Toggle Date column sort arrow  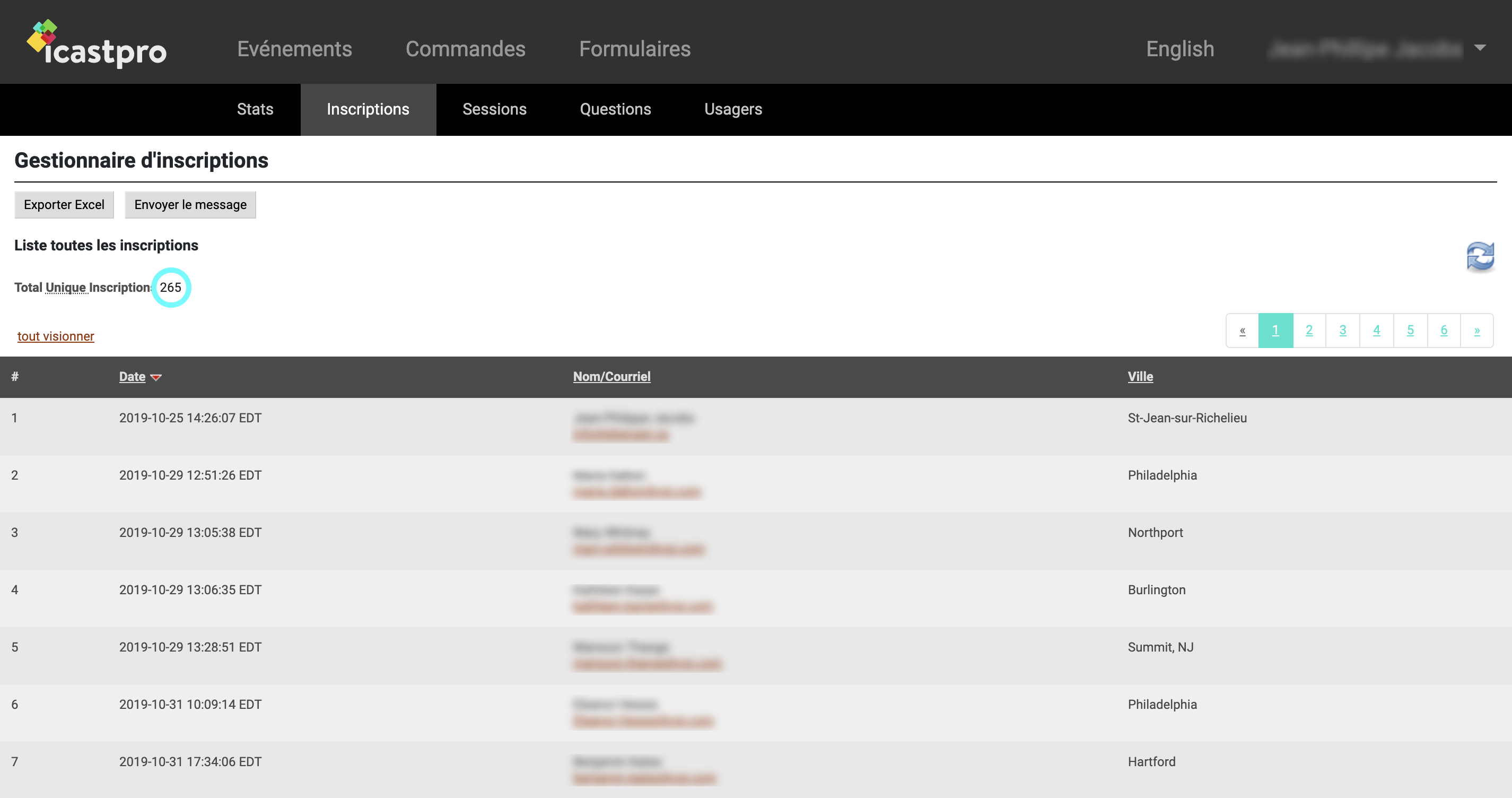click(155, 378)
